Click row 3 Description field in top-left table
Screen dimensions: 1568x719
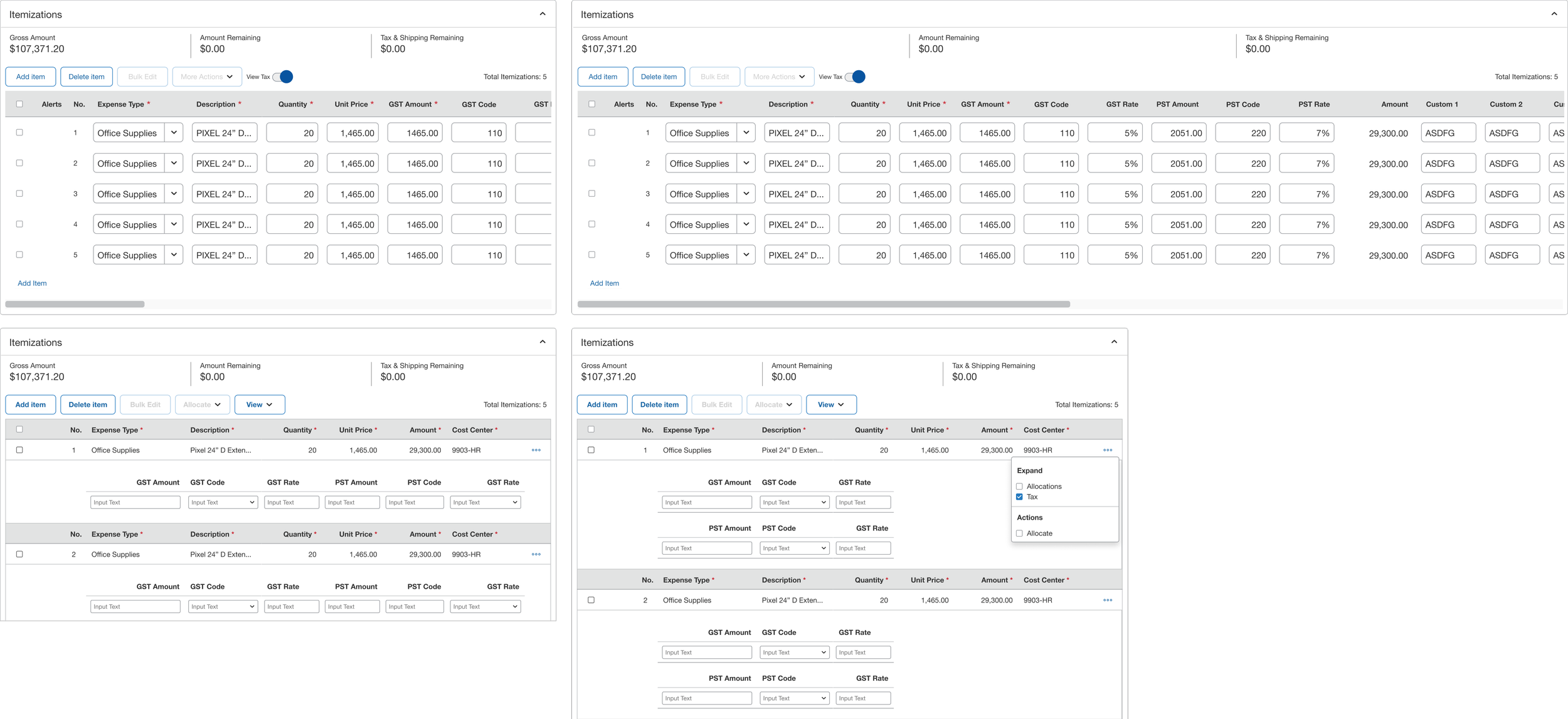225,194
